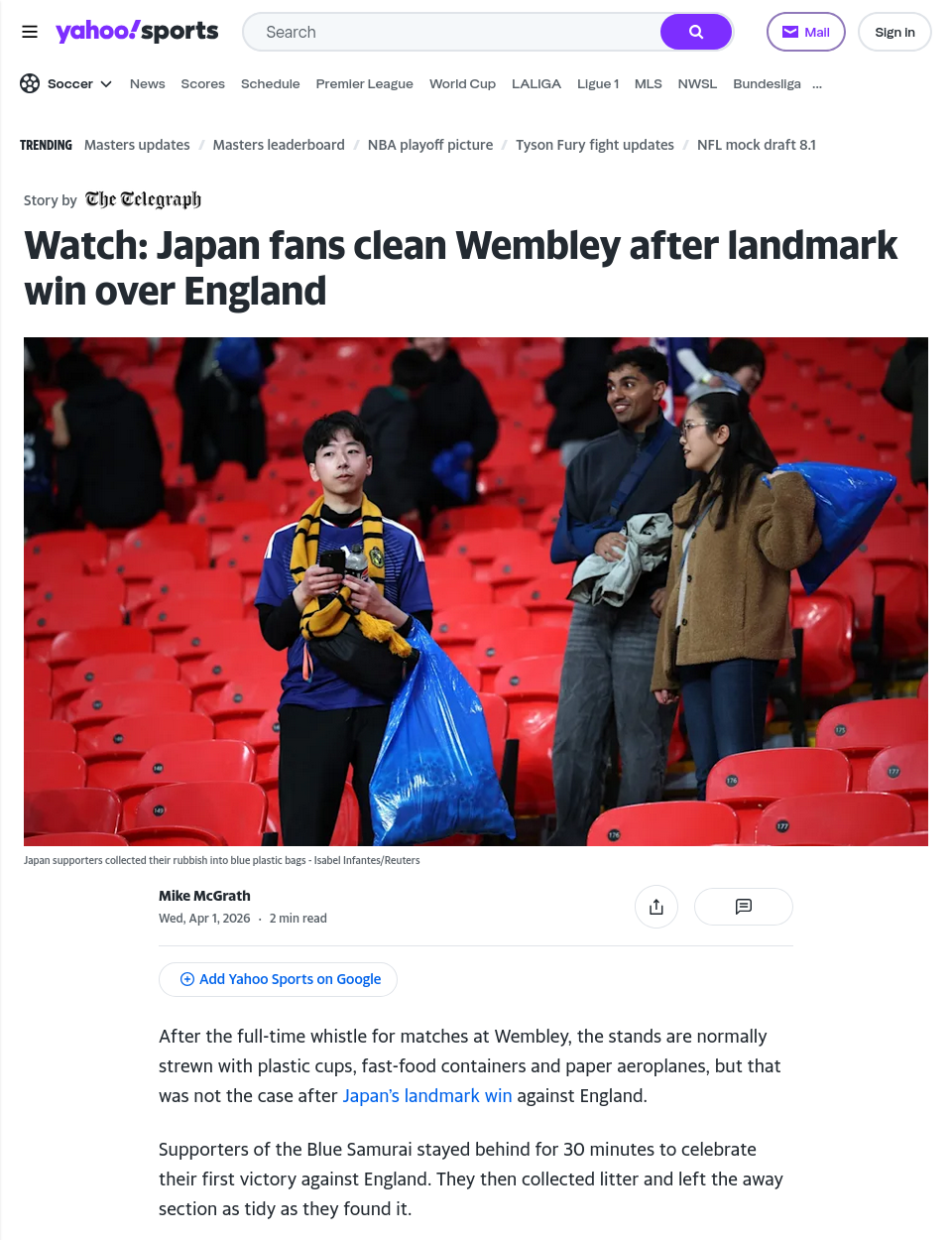This screenshot has width=952, height=1240.
Task: Click the purple search magnifier button
Action: pyautogui.click(x=696, y=32)
